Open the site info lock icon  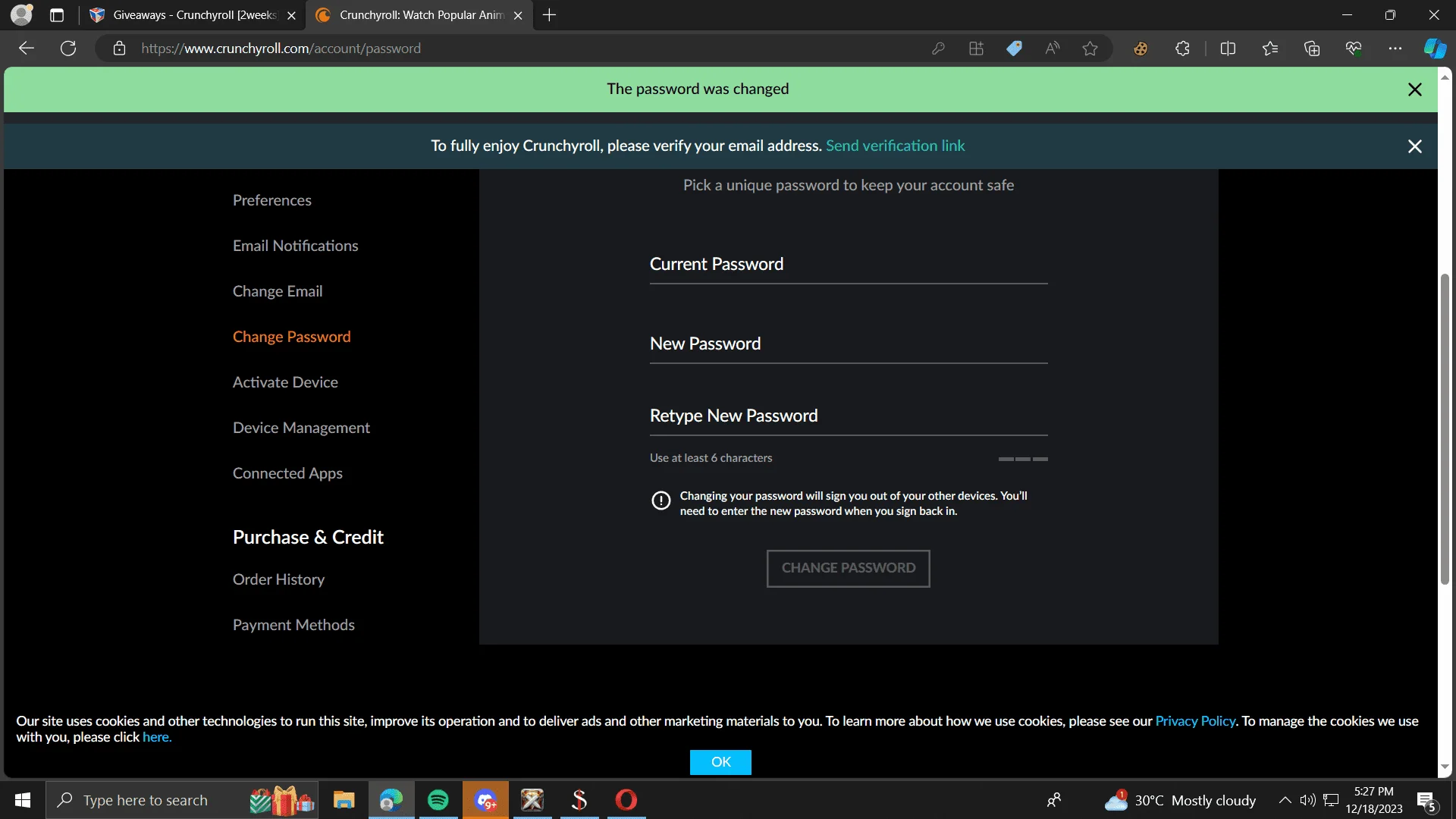[x=119, y=49]
